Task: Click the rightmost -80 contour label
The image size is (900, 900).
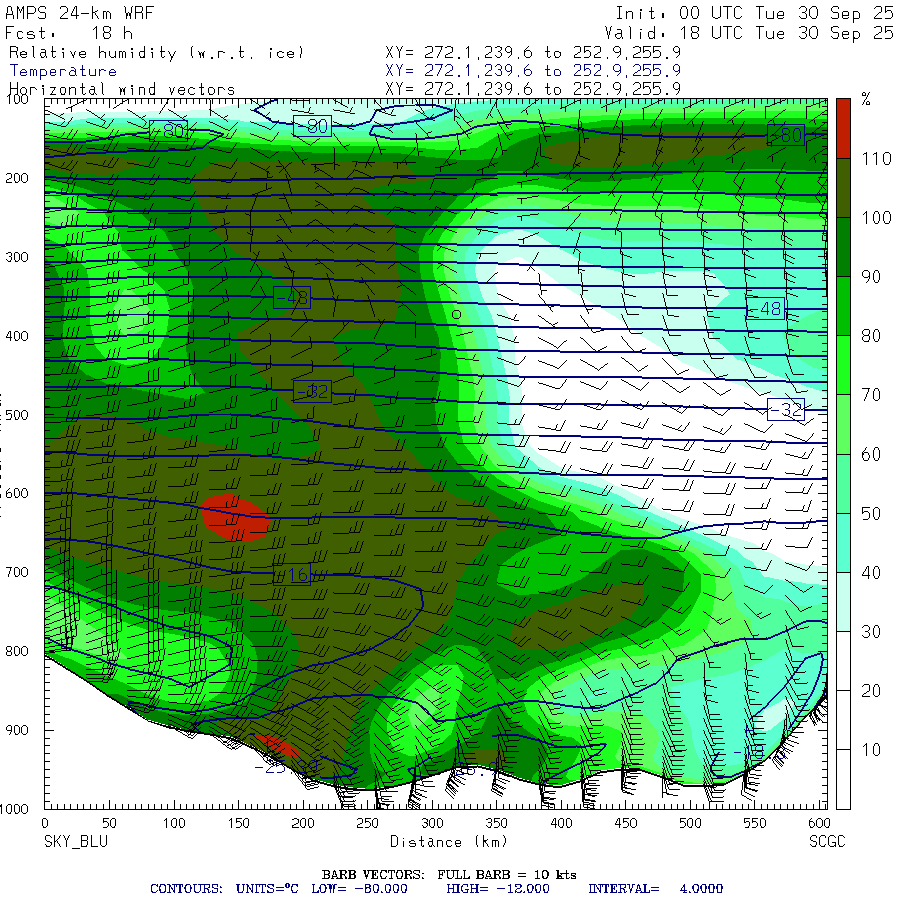Action: coord(786,135)
